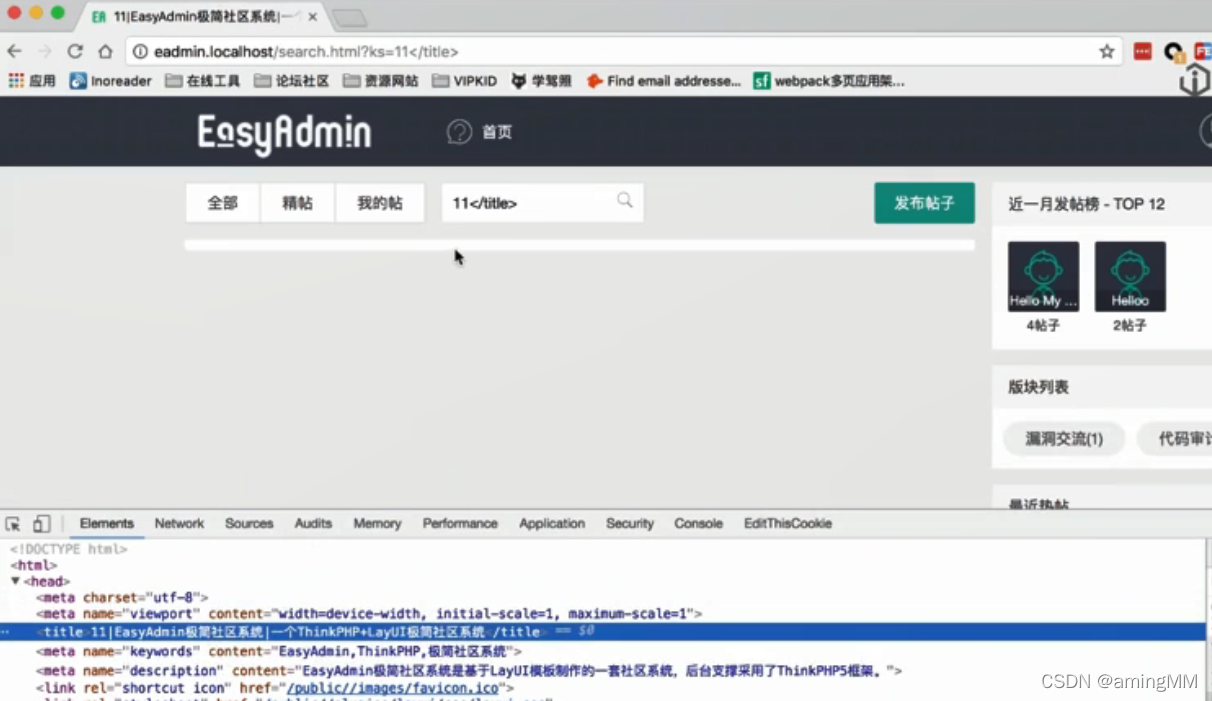Switch to the Network tab in DevTools

[179, 523]
